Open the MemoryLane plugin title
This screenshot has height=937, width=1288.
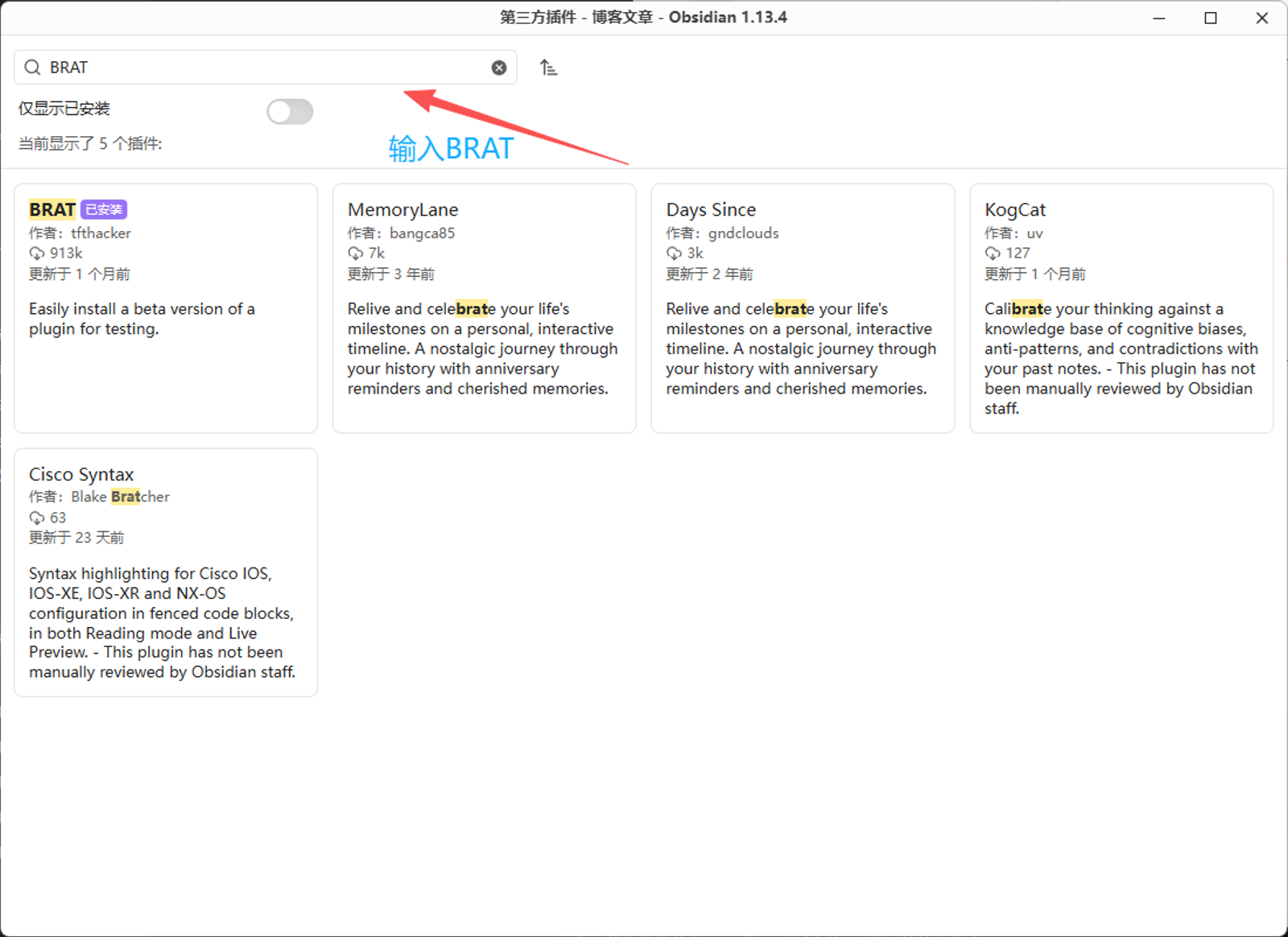pyautogui.click(x=403, y=210)
